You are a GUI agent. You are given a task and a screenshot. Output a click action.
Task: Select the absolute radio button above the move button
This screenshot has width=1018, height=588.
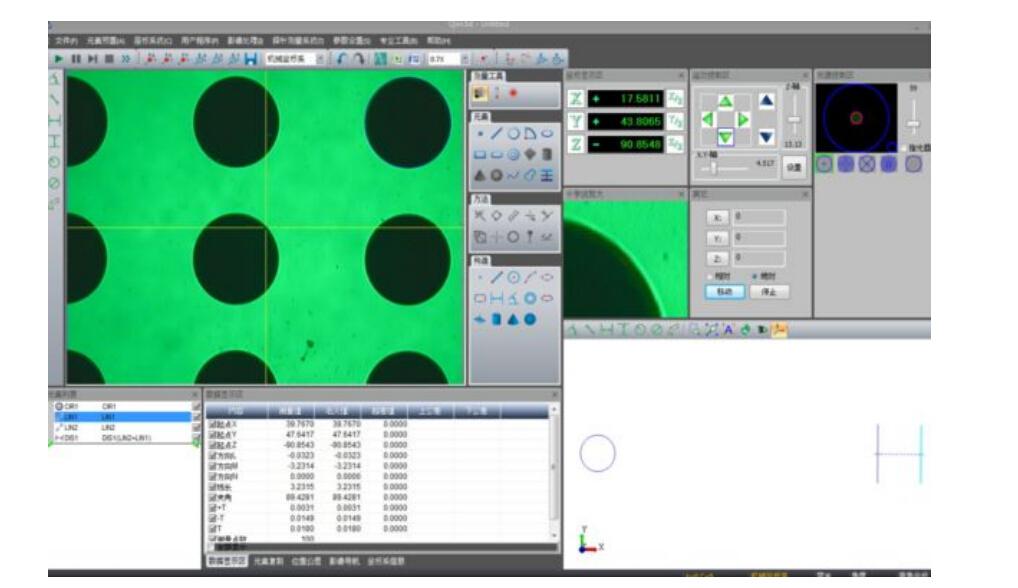(753, 275)
